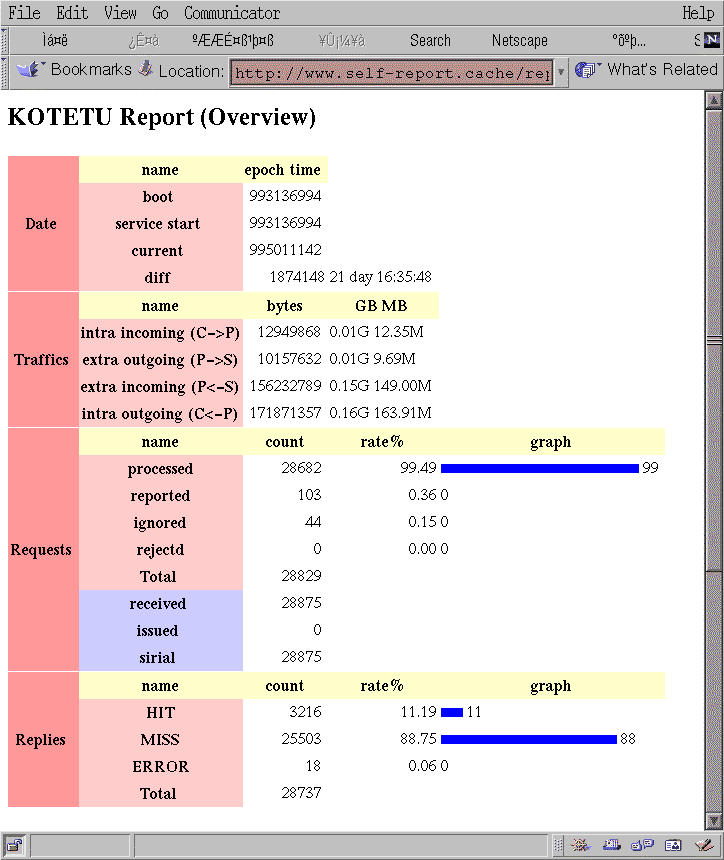Click the 'issued' row name
This screenshot has width=724, height=860.
point(157,631)
